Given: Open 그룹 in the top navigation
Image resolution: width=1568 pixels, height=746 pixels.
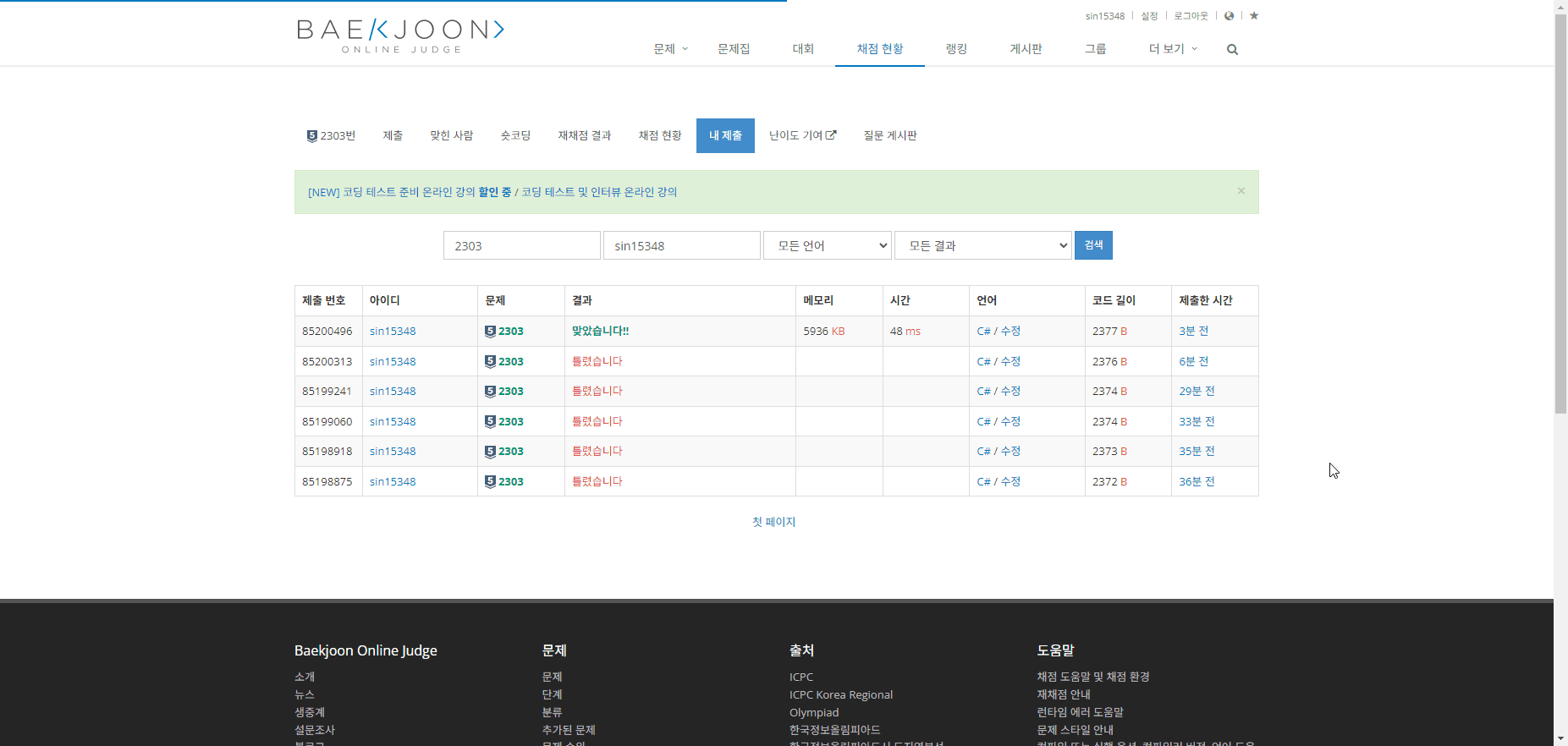Looking at the screenshot, I should pos(1095,49).
